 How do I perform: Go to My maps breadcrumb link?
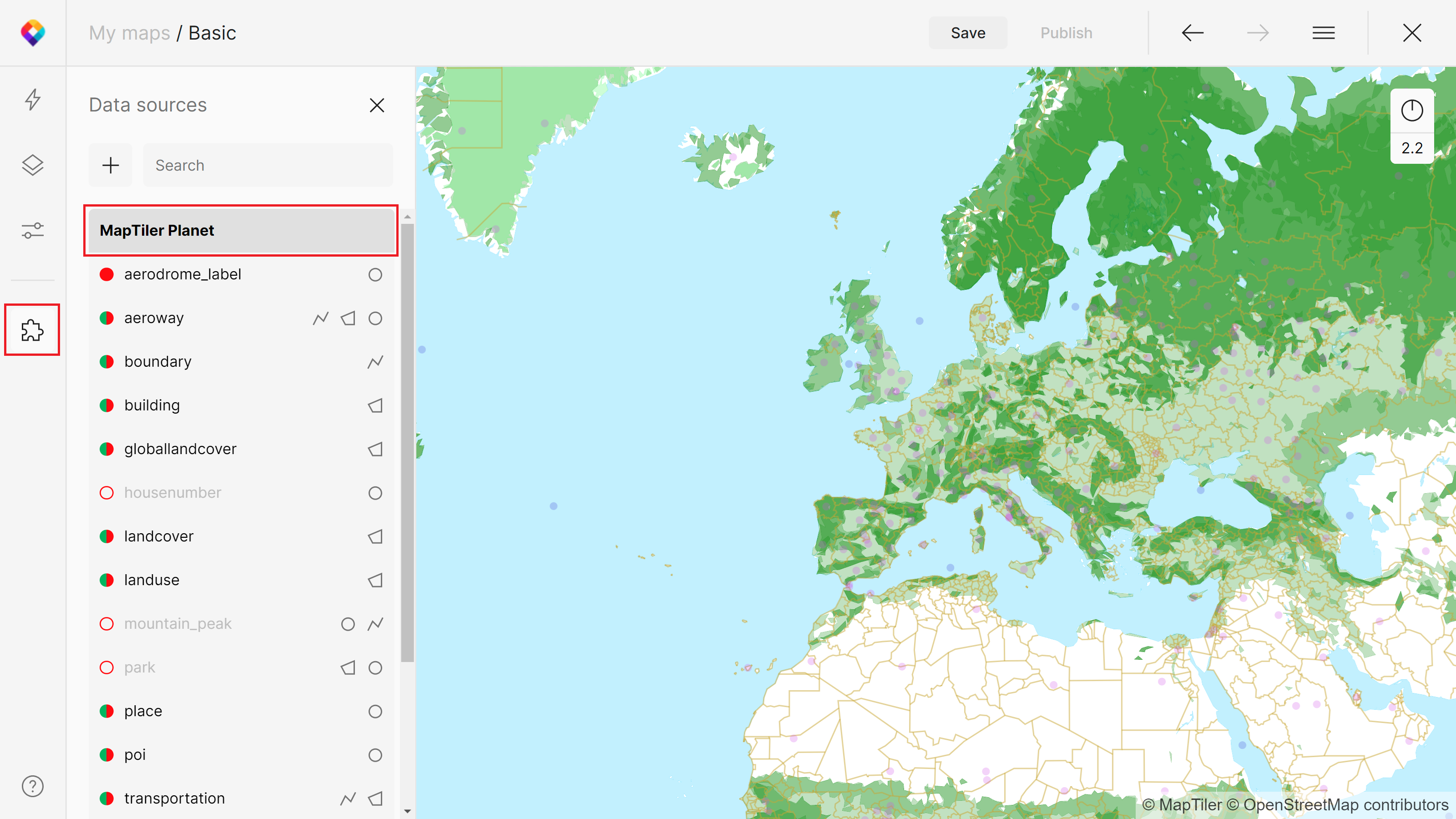click(129, 33)
